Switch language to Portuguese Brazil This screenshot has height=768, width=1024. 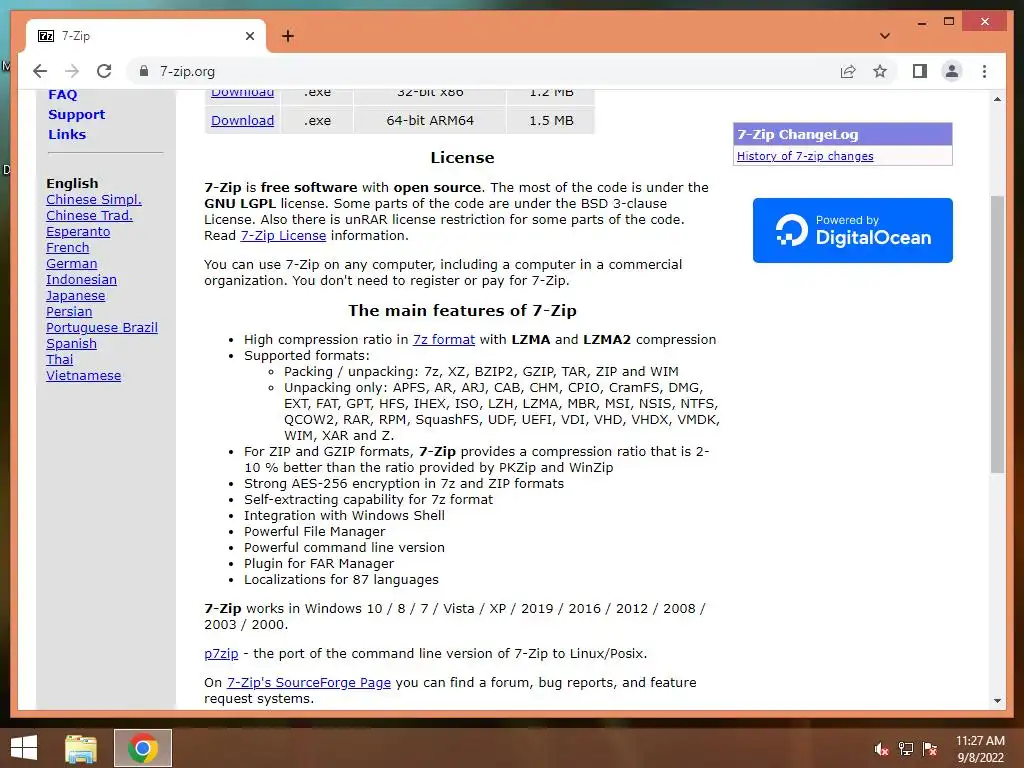(x=102, y=327)
